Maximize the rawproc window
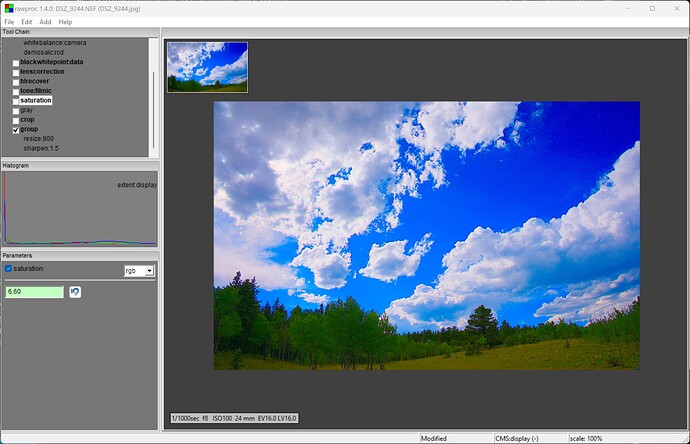The image size is (690, 444). [653, 8]
